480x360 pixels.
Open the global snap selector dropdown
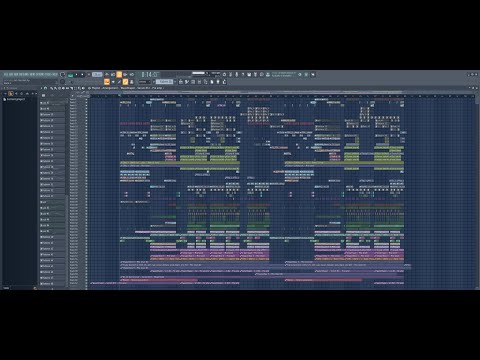[x=145, y=82]
